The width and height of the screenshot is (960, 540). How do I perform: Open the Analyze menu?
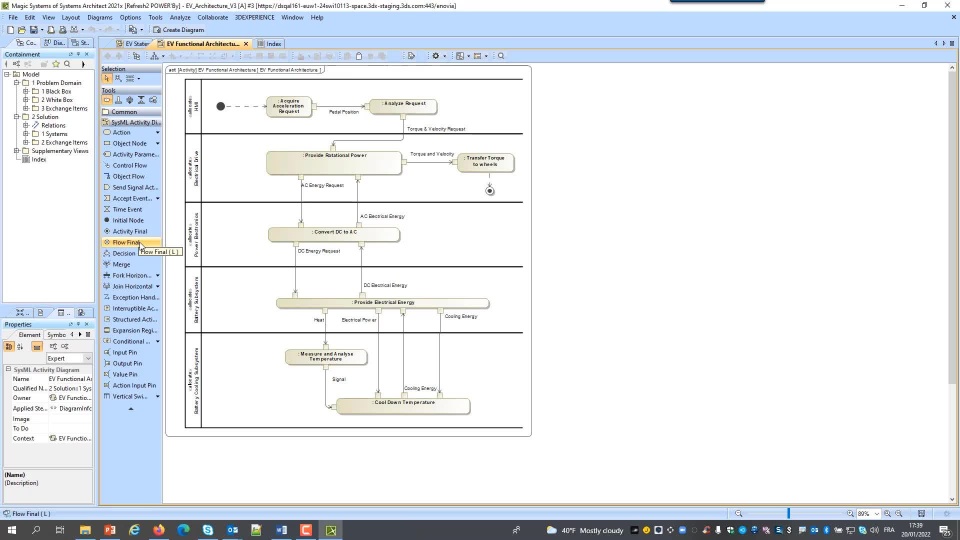180,18
